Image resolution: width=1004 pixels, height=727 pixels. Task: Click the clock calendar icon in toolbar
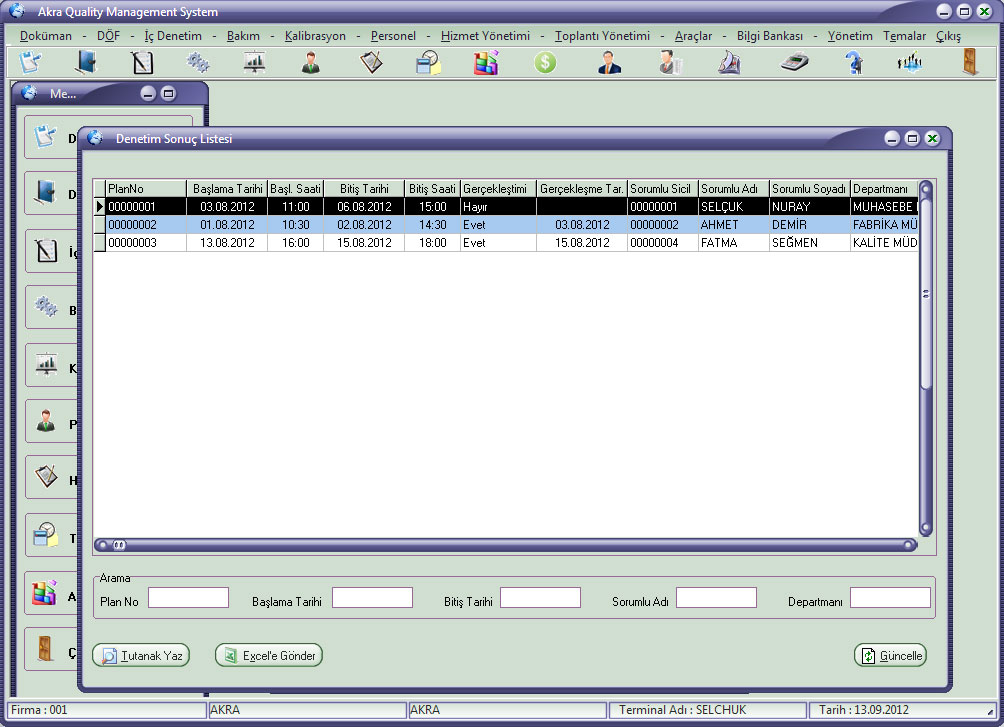coord(428,63)
